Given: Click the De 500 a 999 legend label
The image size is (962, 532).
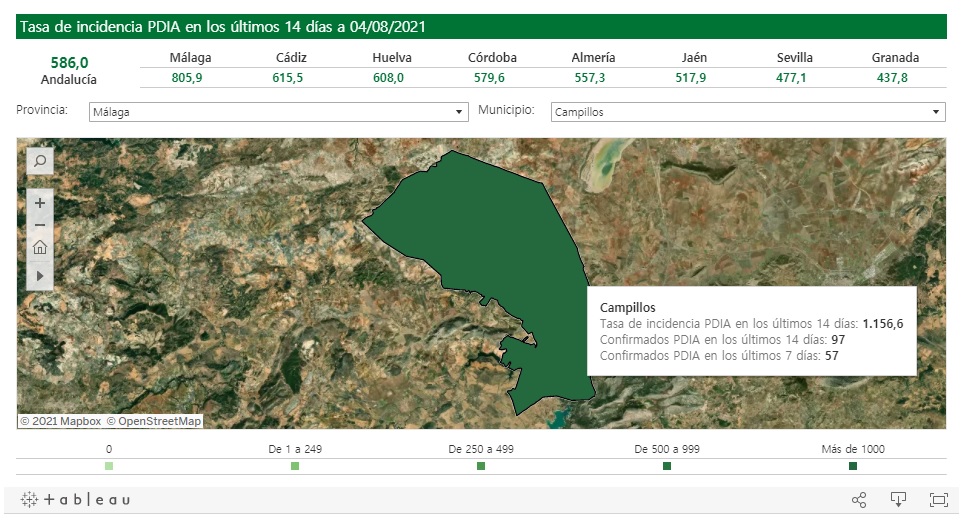Looking at the screenshot, I should click(667, 449).
